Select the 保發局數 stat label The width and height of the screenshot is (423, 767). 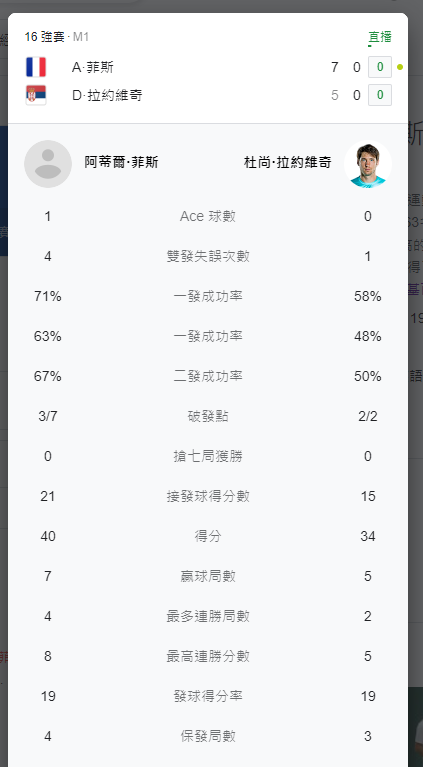(x=208, y=736)
